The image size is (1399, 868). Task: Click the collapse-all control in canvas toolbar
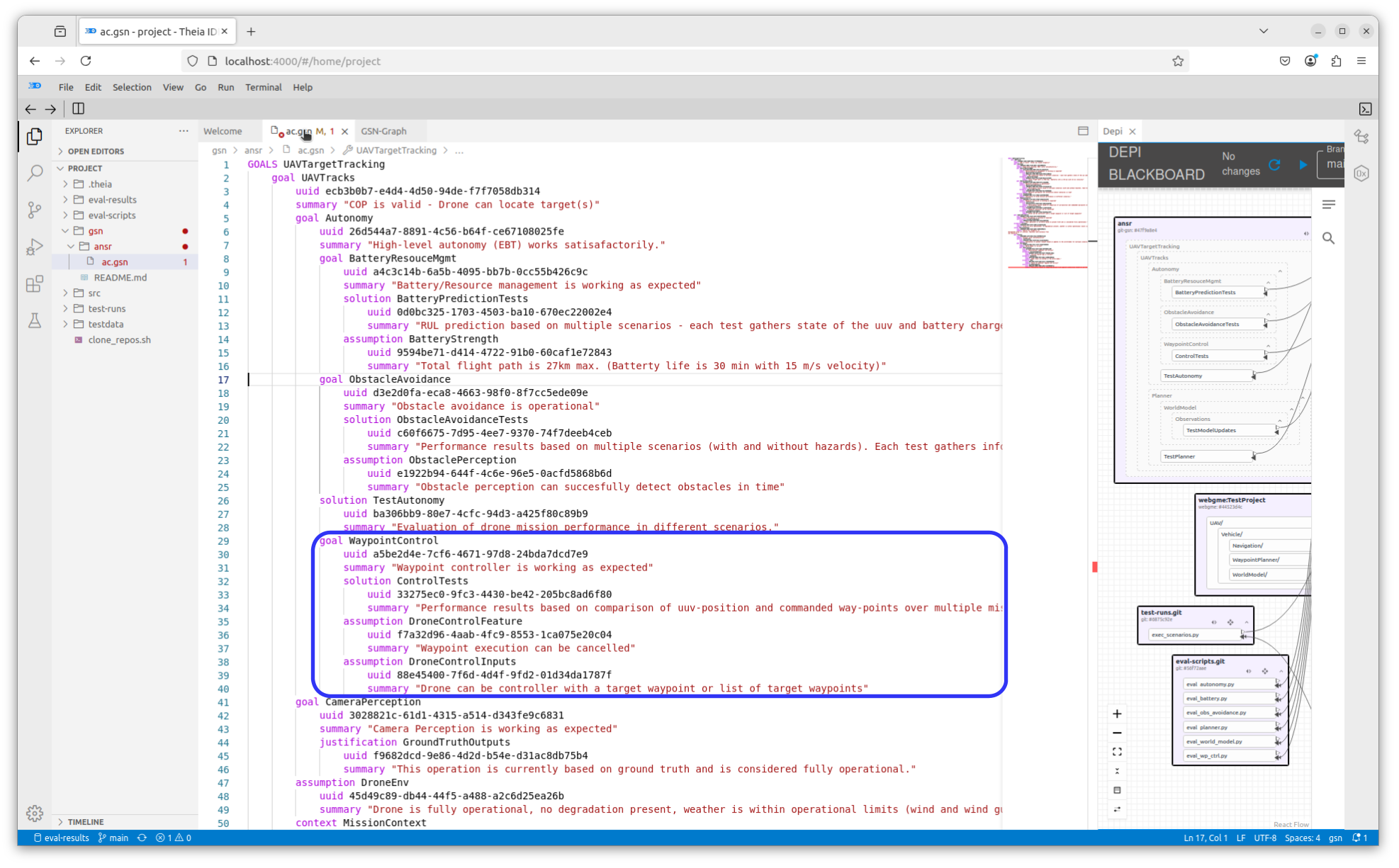[1117, 772]
